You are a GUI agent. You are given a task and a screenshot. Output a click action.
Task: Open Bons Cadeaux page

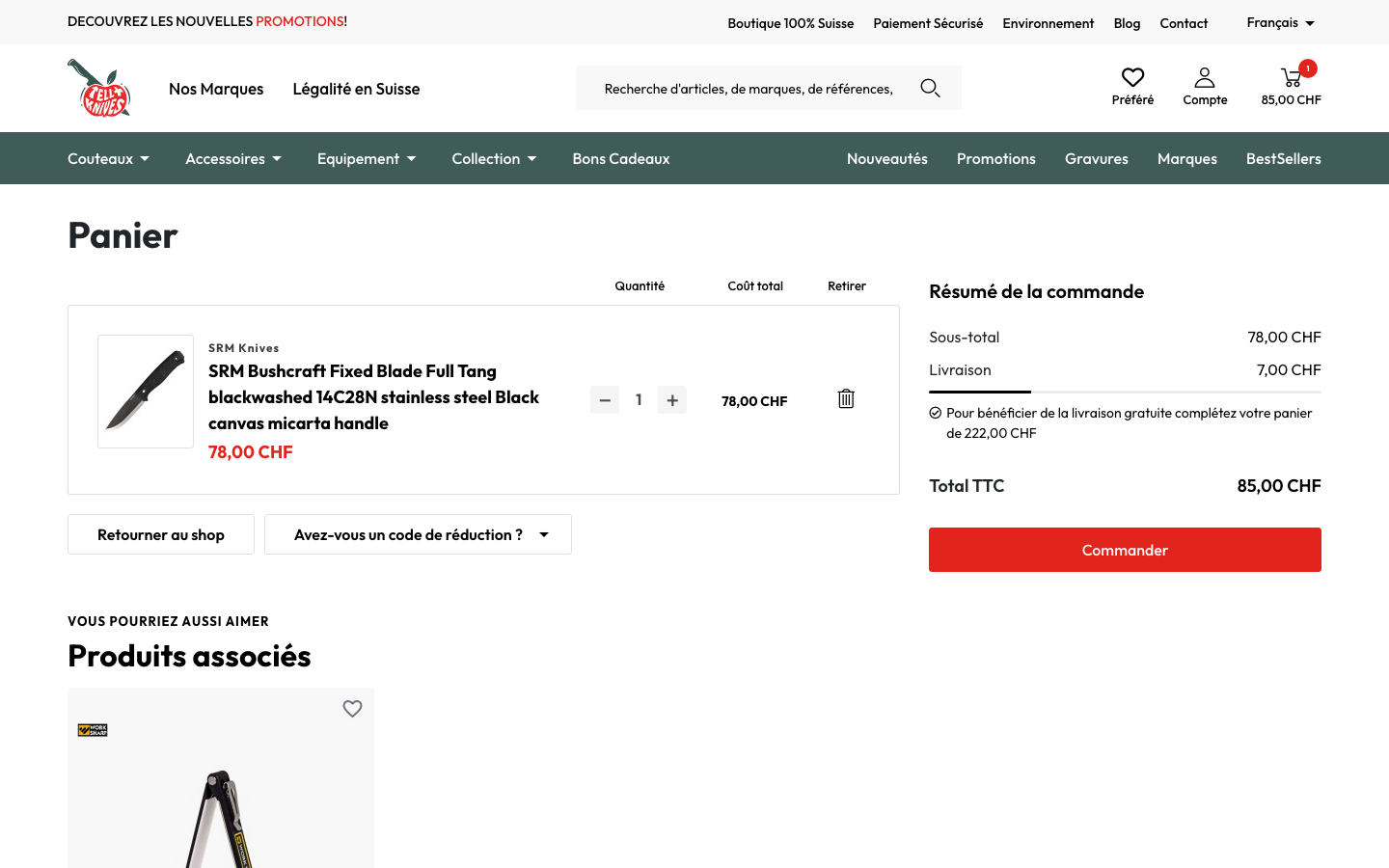pos(621,158)
